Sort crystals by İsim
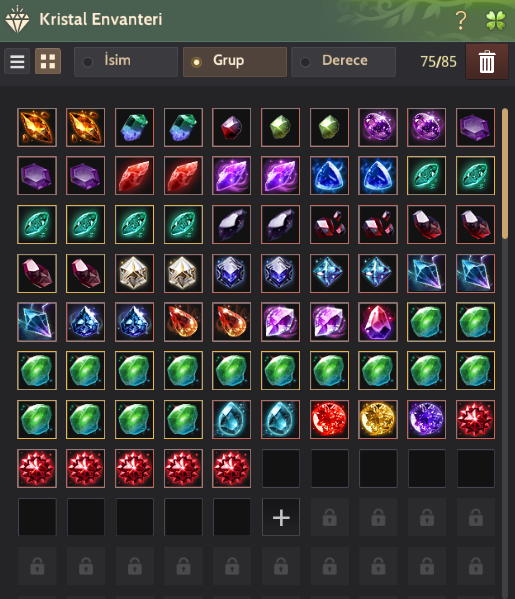The height and width of the screenshot is (599, 515). click(x=126, y=62)
